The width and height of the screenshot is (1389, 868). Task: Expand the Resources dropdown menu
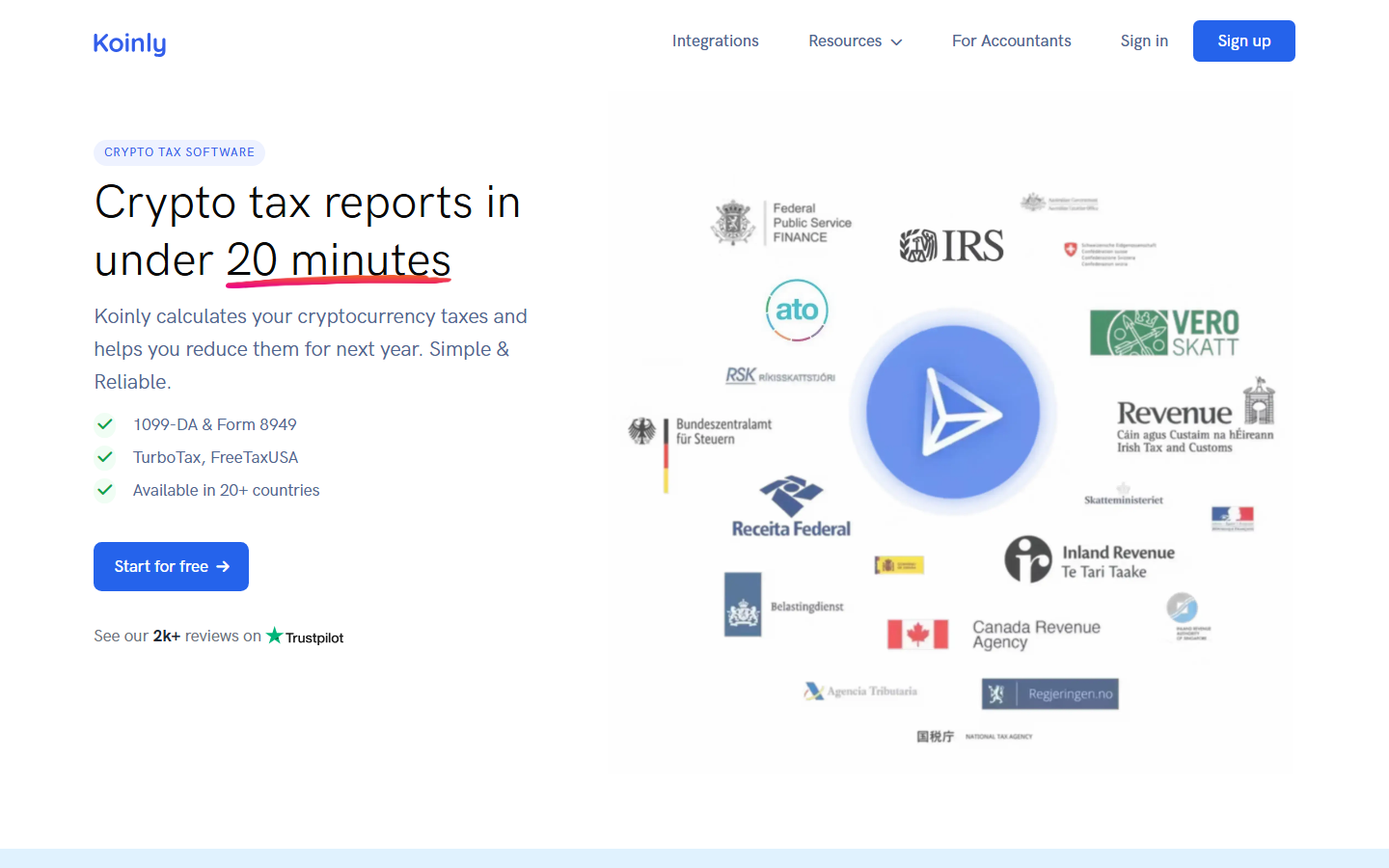(x=855, y=41)
